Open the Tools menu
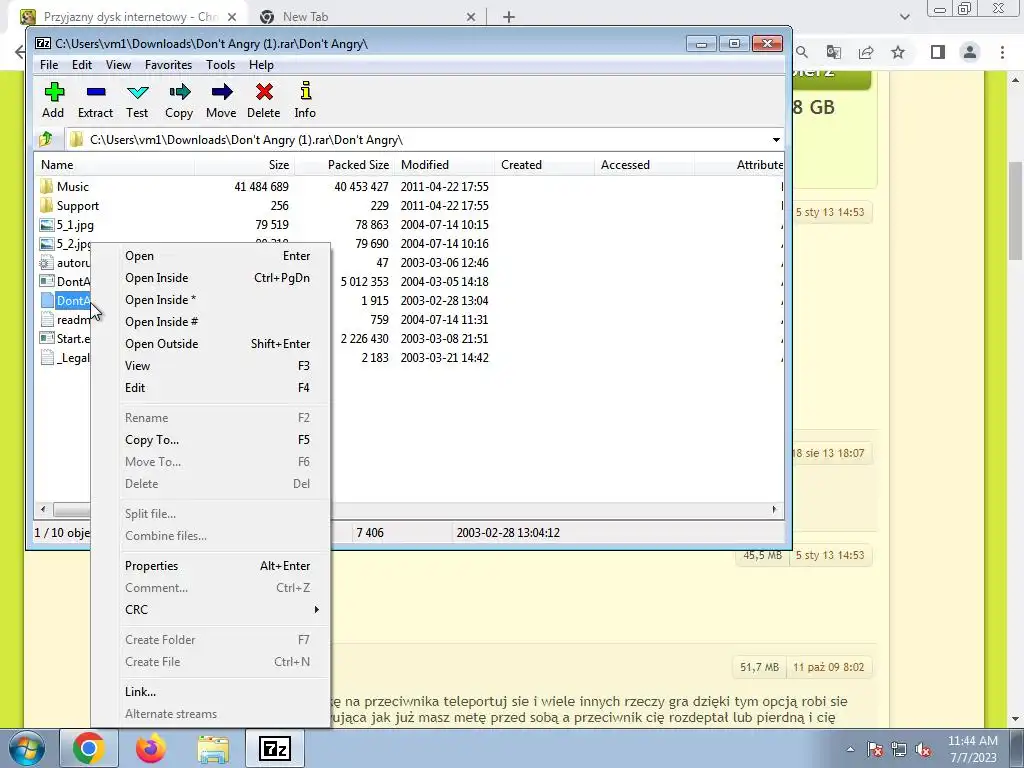 point(220,65)
